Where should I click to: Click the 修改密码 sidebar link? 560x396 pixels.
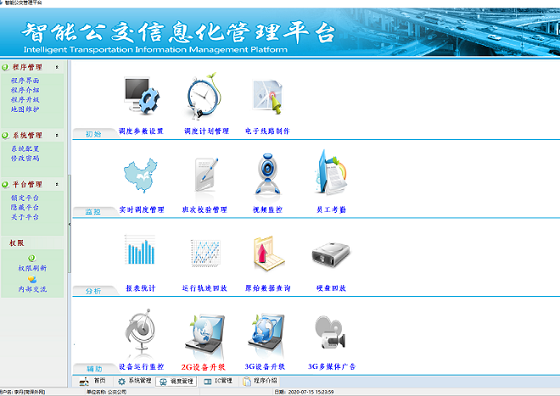pos(25,158)
